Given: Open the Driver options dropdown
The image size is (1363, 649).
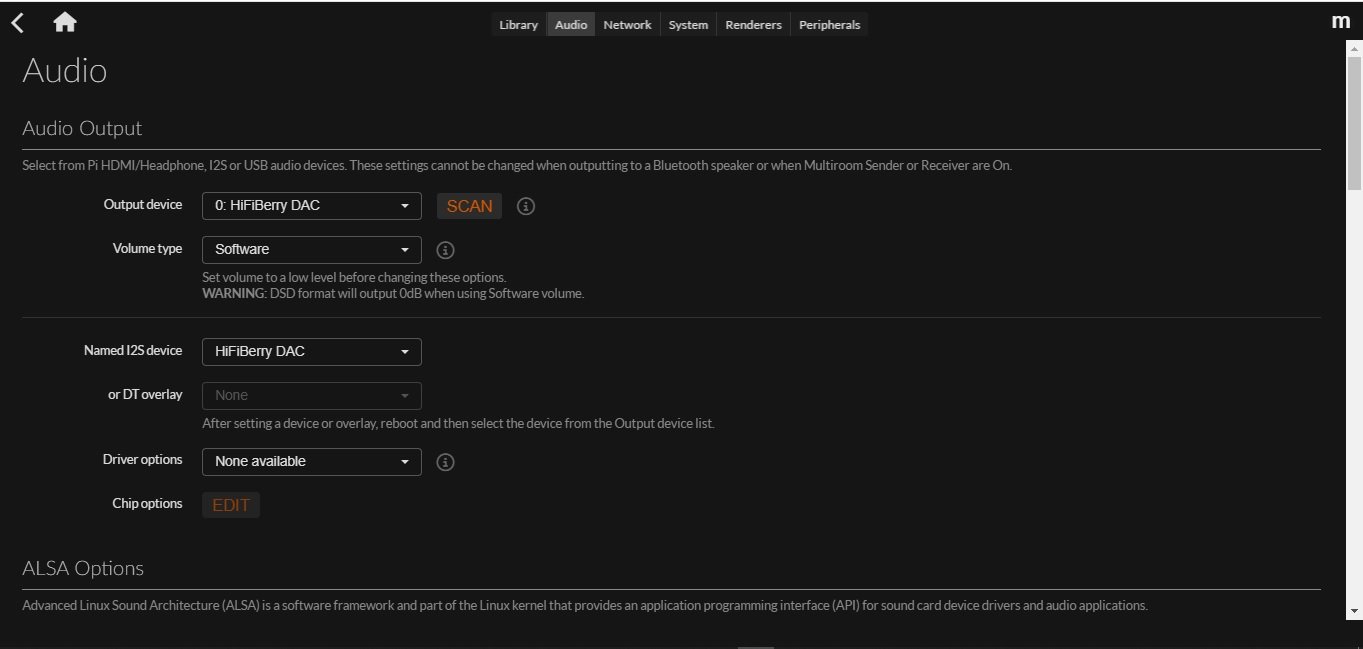Looking at the screenshot, I should coord(312,461).
